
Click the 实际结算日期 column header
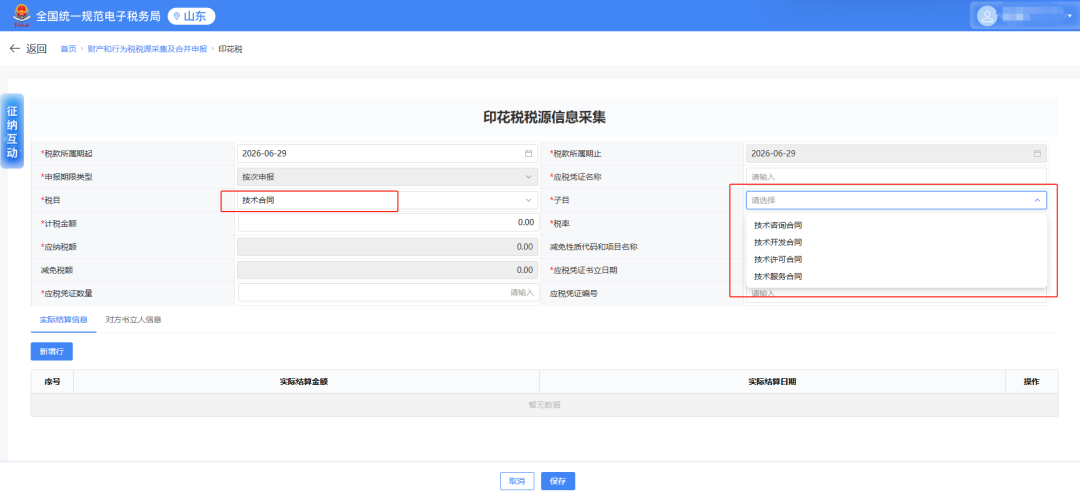772,381
